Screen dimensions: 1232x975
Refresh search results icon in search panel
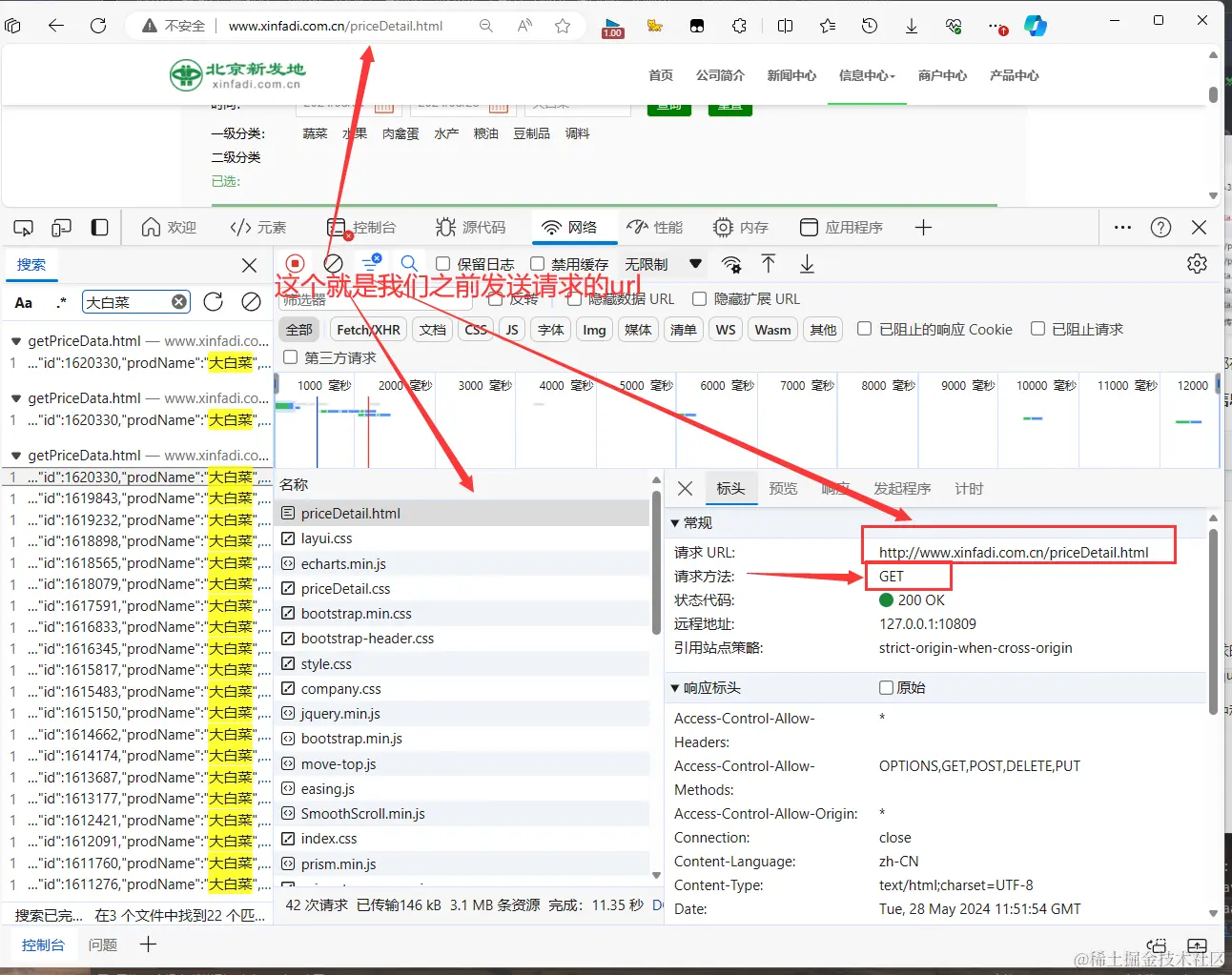click(213, 302)
